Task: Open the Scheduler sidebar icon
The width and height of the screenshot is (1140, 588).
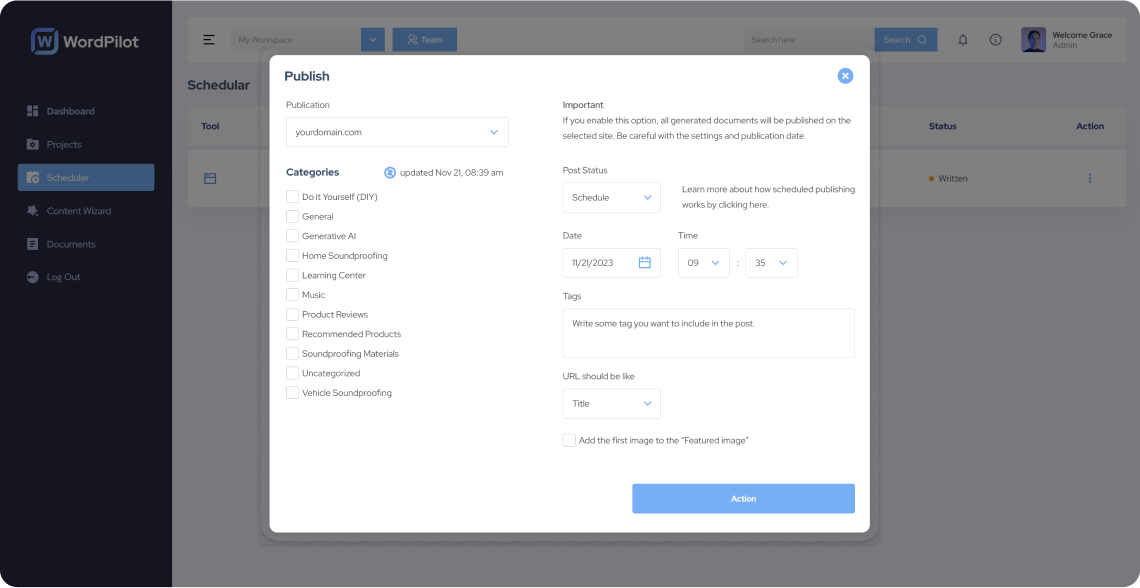Action: [33, 177]
